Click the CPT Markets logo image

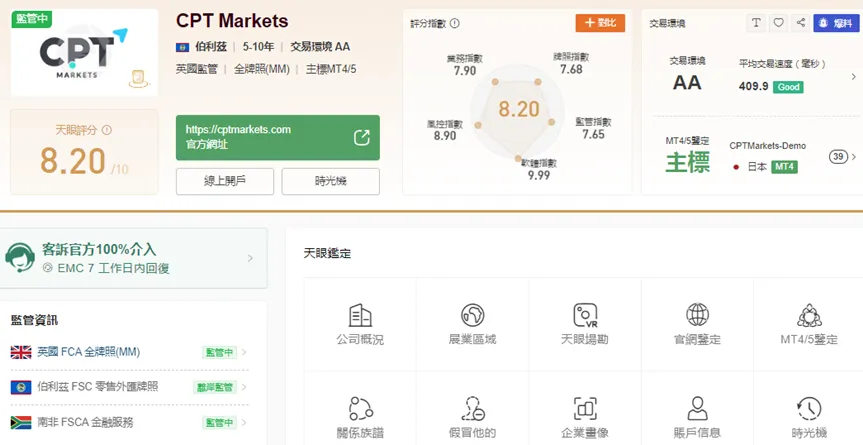tap(84, 53)
